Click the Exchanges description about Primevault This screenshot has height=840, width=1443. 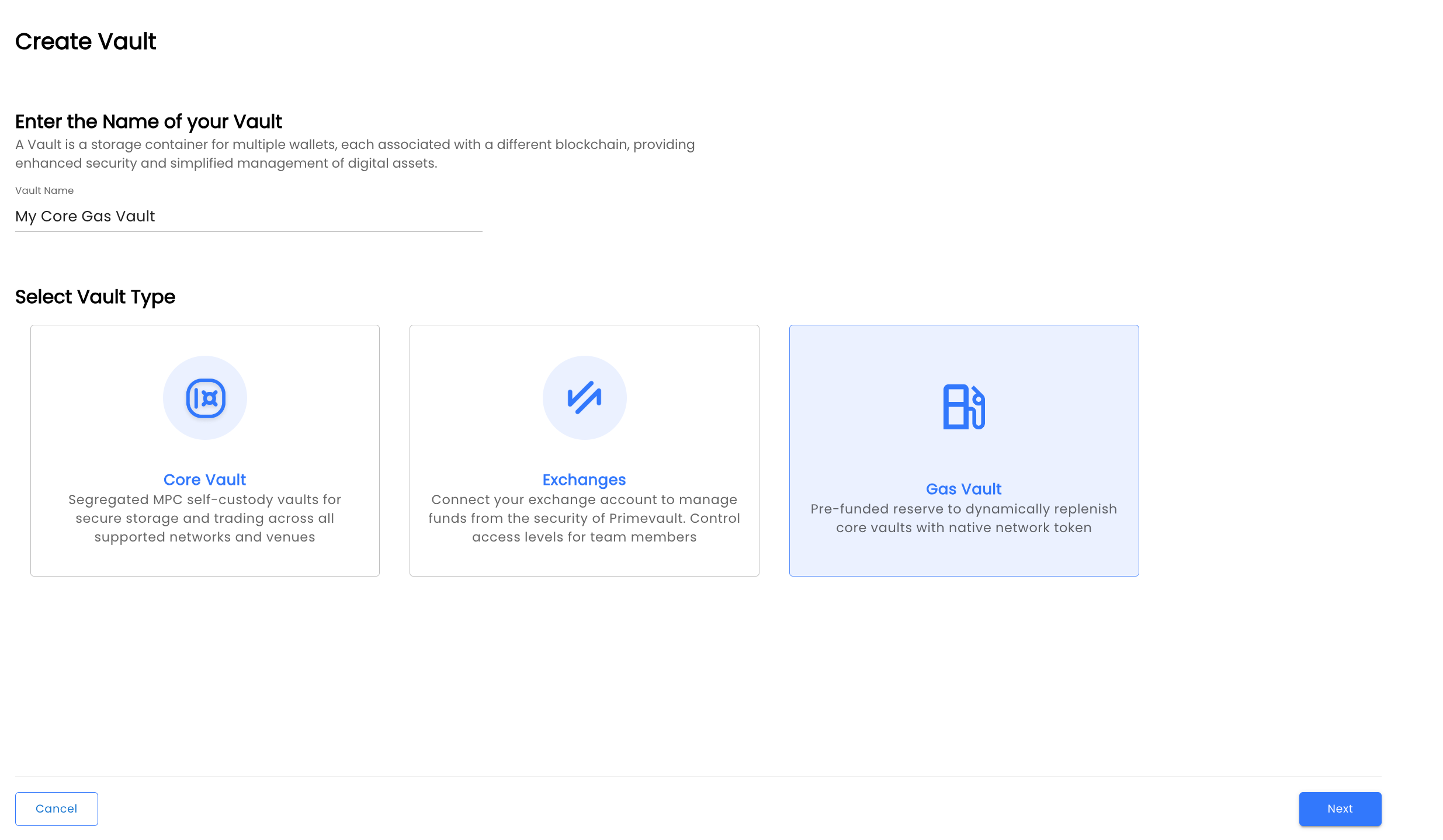pos(584,518)
